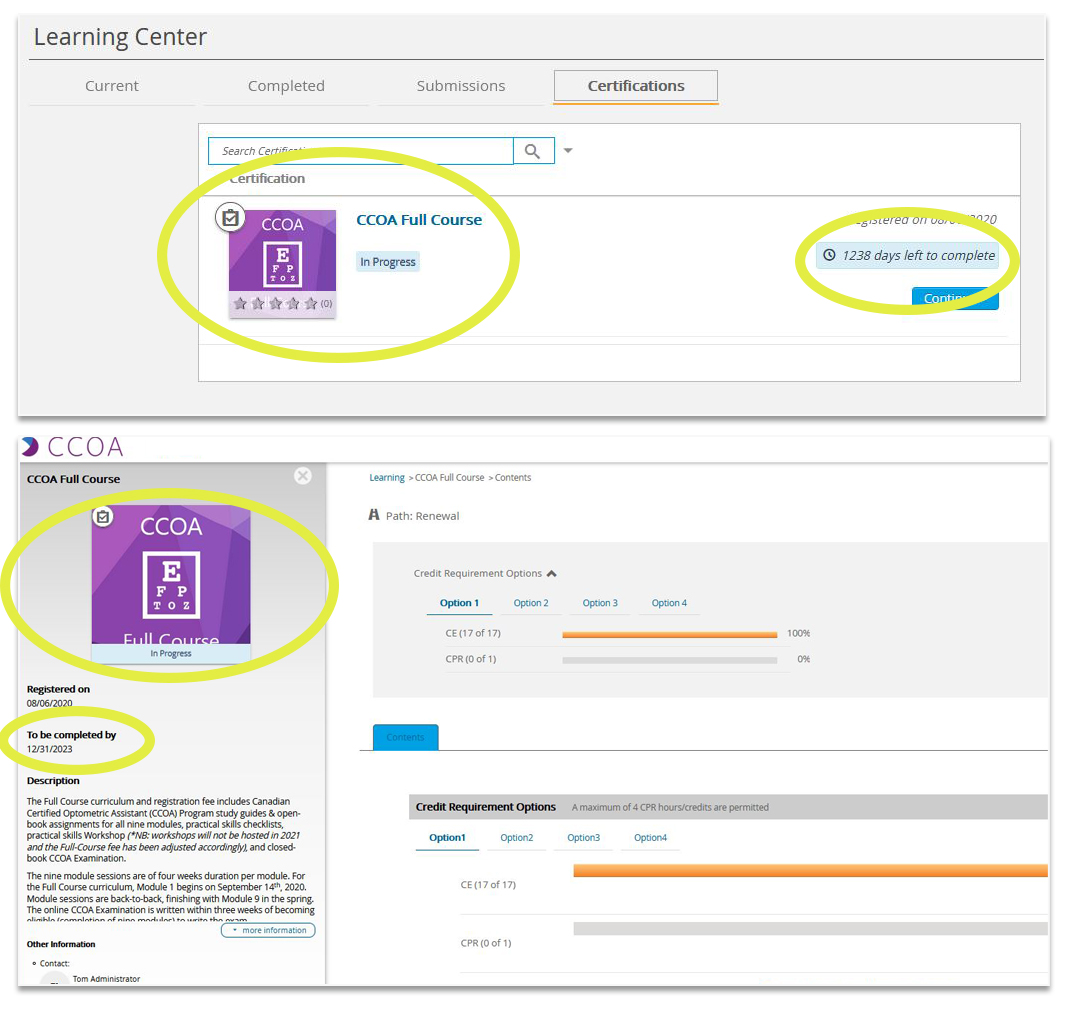Click the search magnifier icon
The image size is (1077, 1017).
(x=533, y=151)
